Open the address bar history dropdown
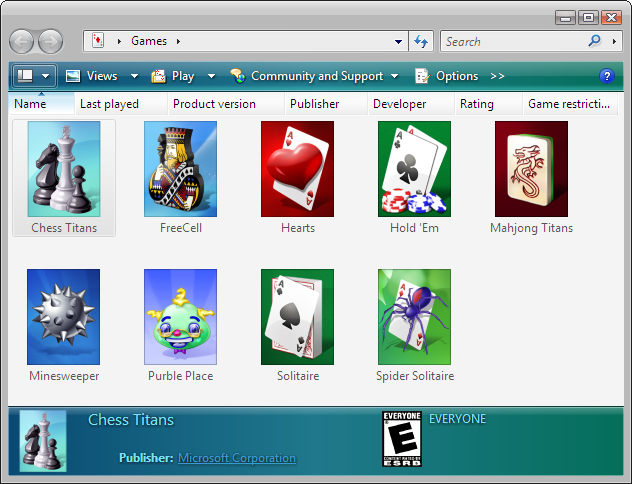This screenshot has height=484, width=632. click(399, 42)
